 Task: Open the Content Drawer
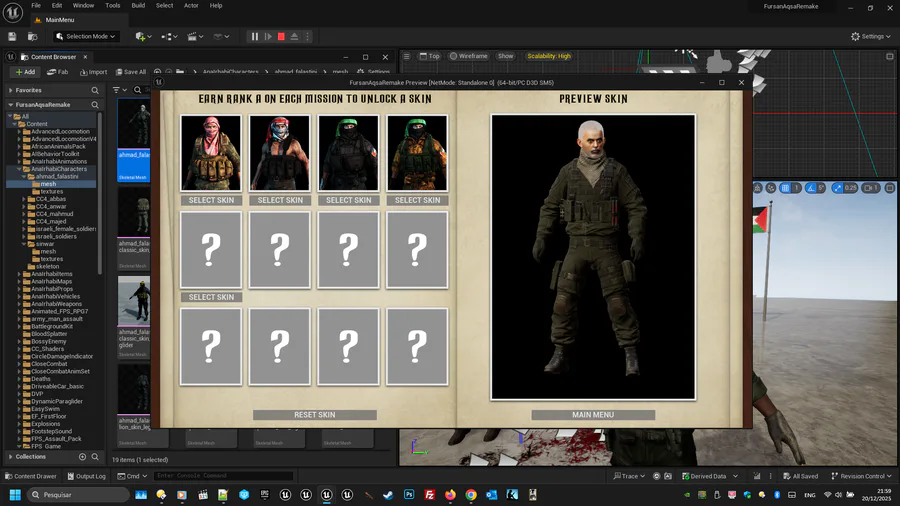pyautogui.click(x=30, y=476)
